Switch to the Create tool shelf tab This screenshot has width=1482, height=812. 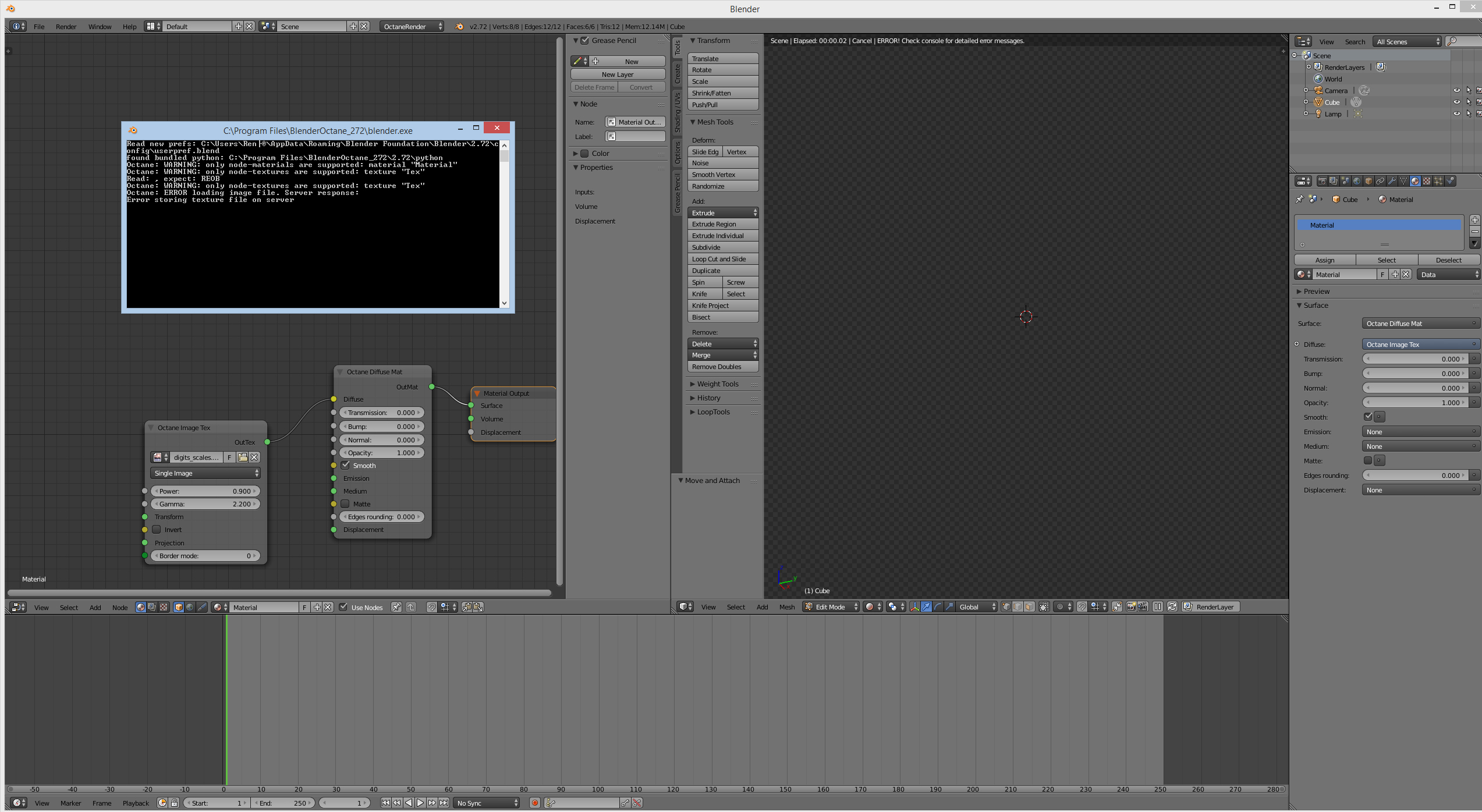678,74
